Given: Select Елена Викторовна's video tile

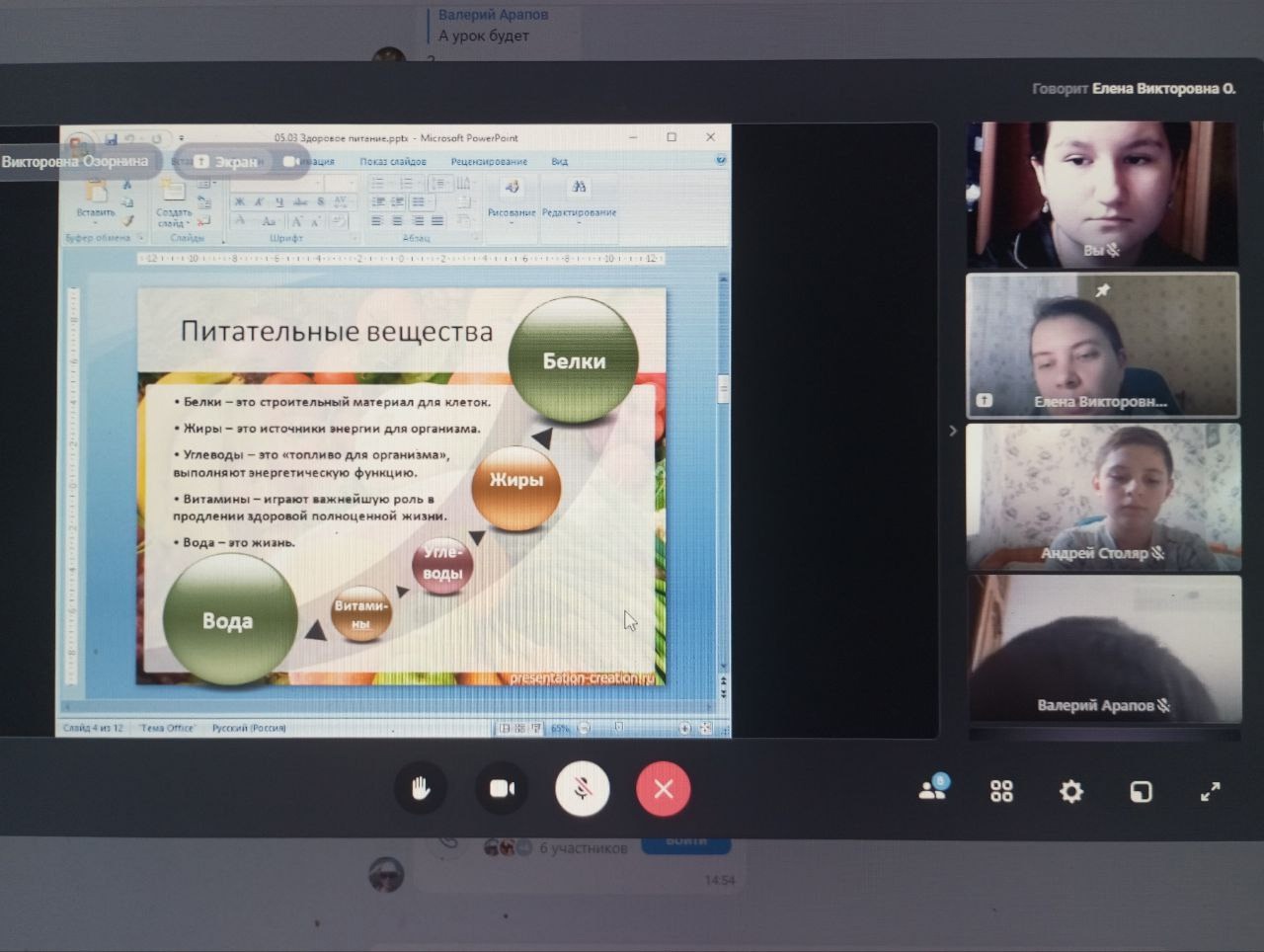Looking at the screenshot, I should tap(1102, 345).
